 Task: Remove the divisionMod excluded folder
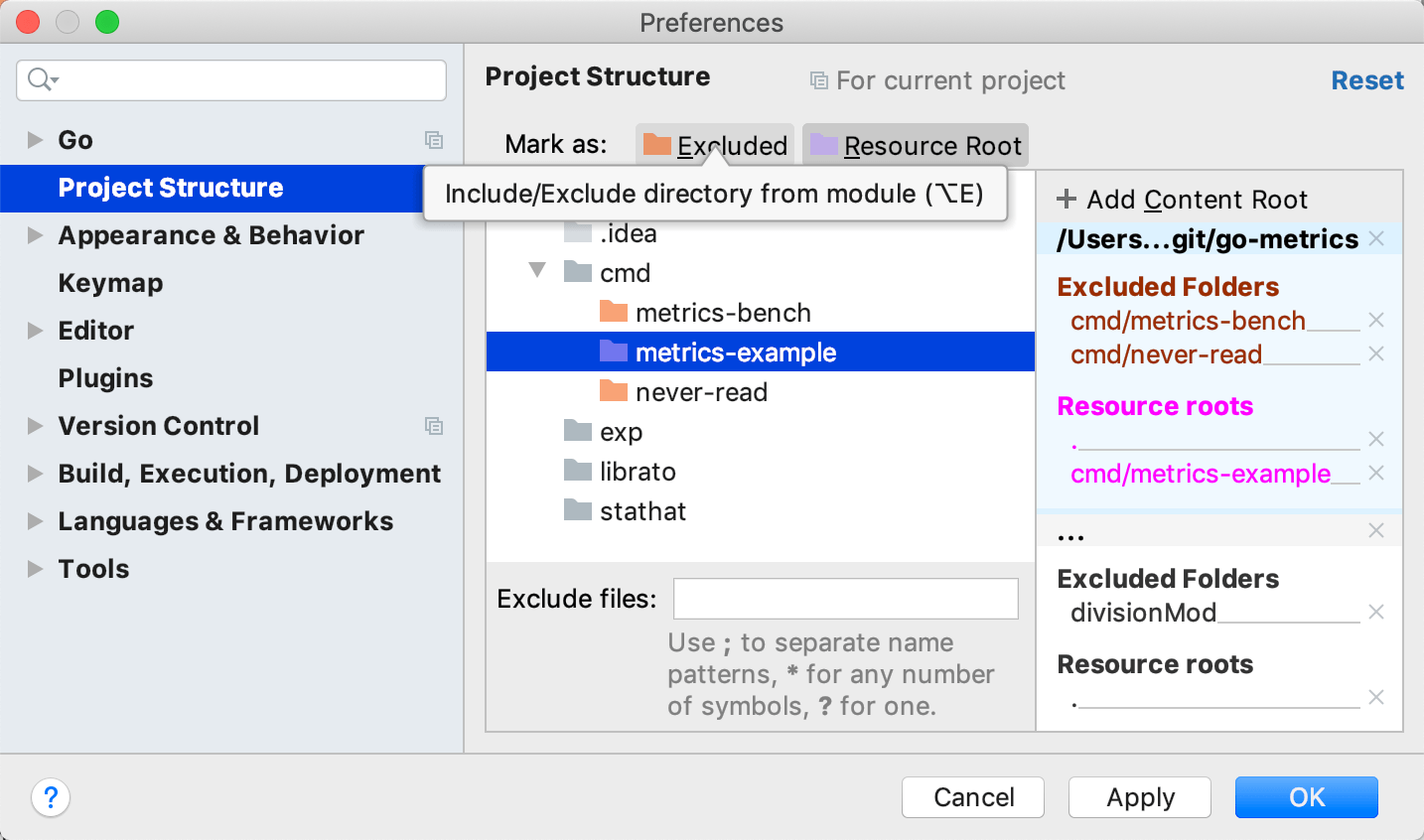click(x=1376, y=613)
